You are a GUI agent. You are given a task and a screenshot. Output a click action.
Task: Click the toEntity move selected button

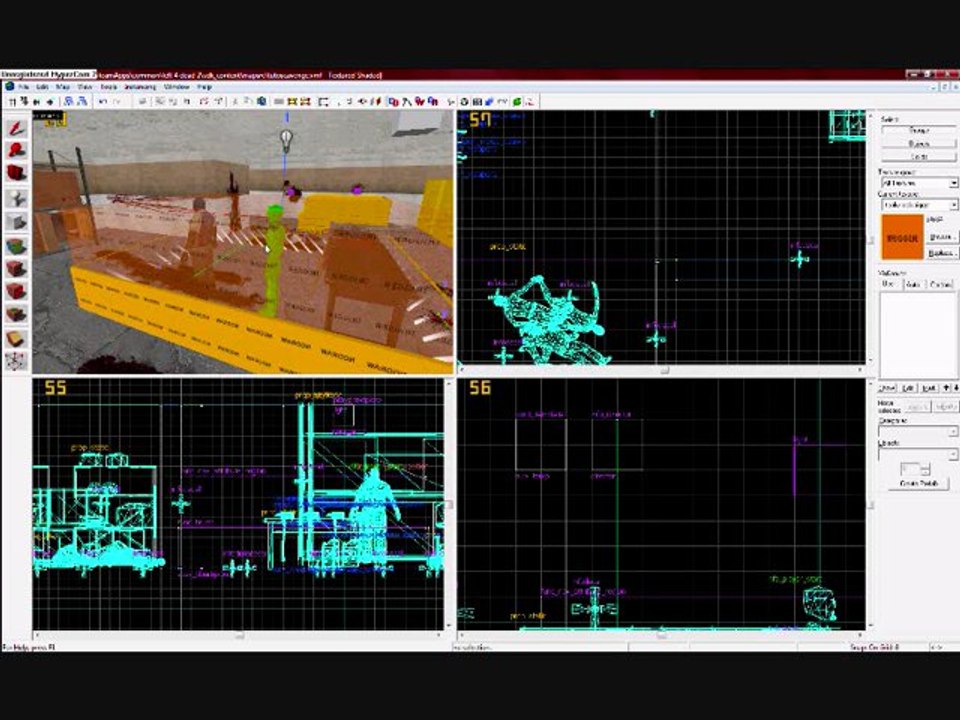[x=945, y=407]
